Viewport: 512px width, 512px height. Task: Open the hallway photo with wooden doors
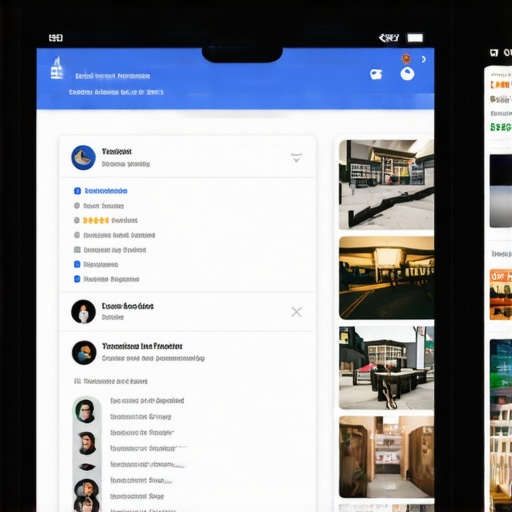click(x=386, y=457)
